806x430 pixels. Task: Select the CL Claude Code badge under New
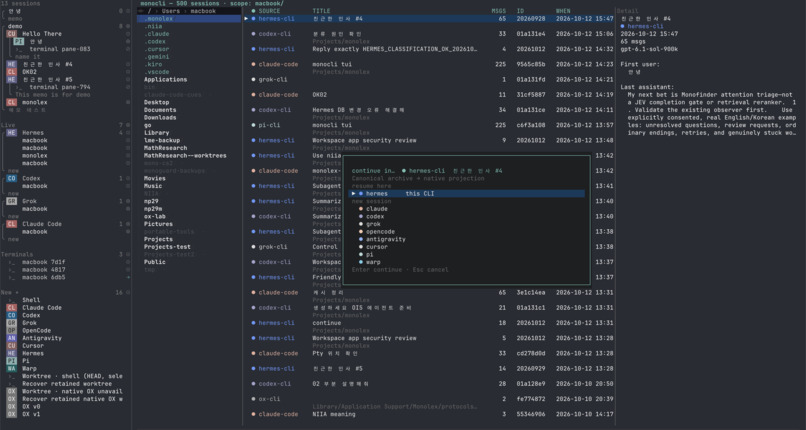coord(11,308)
